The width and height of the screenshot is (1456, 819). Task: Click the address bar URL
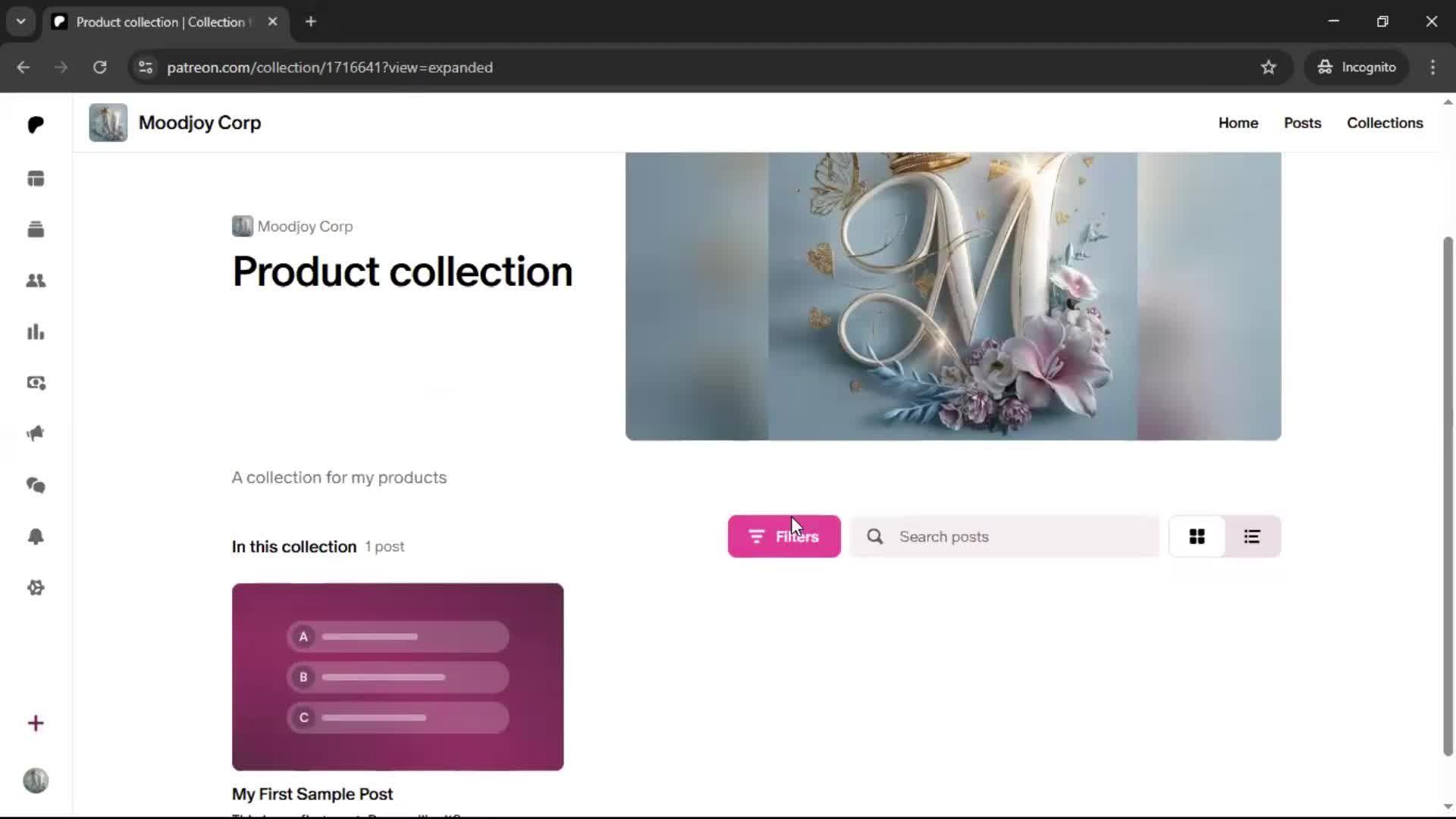point(330,67)
